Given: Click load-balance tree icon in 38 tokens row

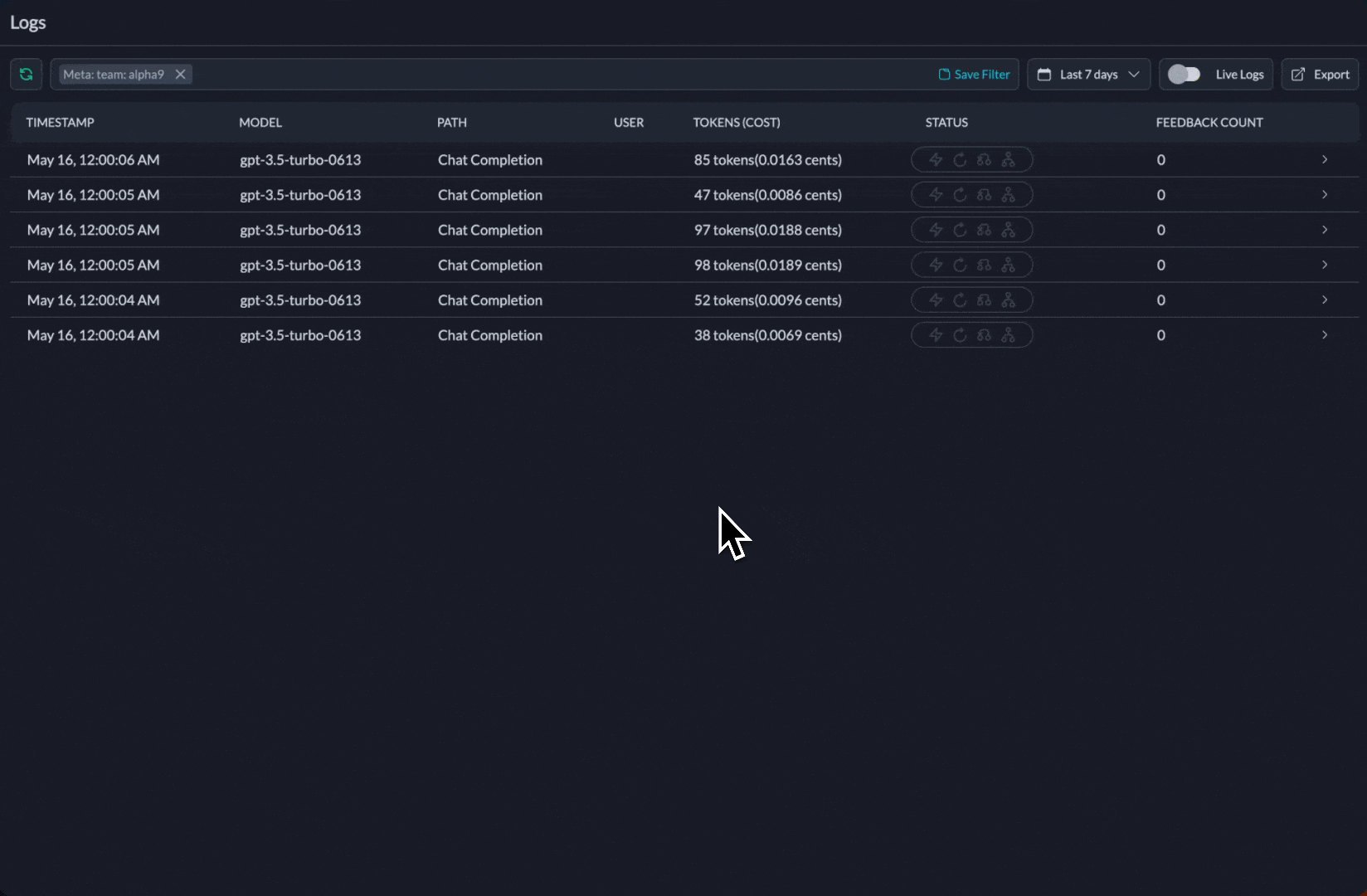Looking at the screenshot, I should 1008,335.
